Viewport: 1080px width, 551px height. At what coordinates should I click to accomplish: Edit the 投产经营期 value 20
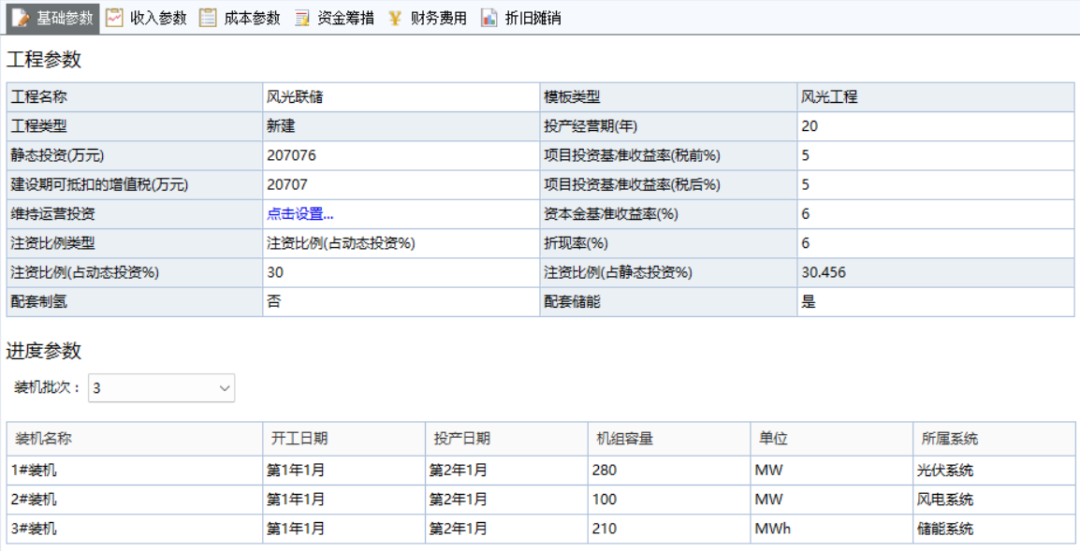936,127
